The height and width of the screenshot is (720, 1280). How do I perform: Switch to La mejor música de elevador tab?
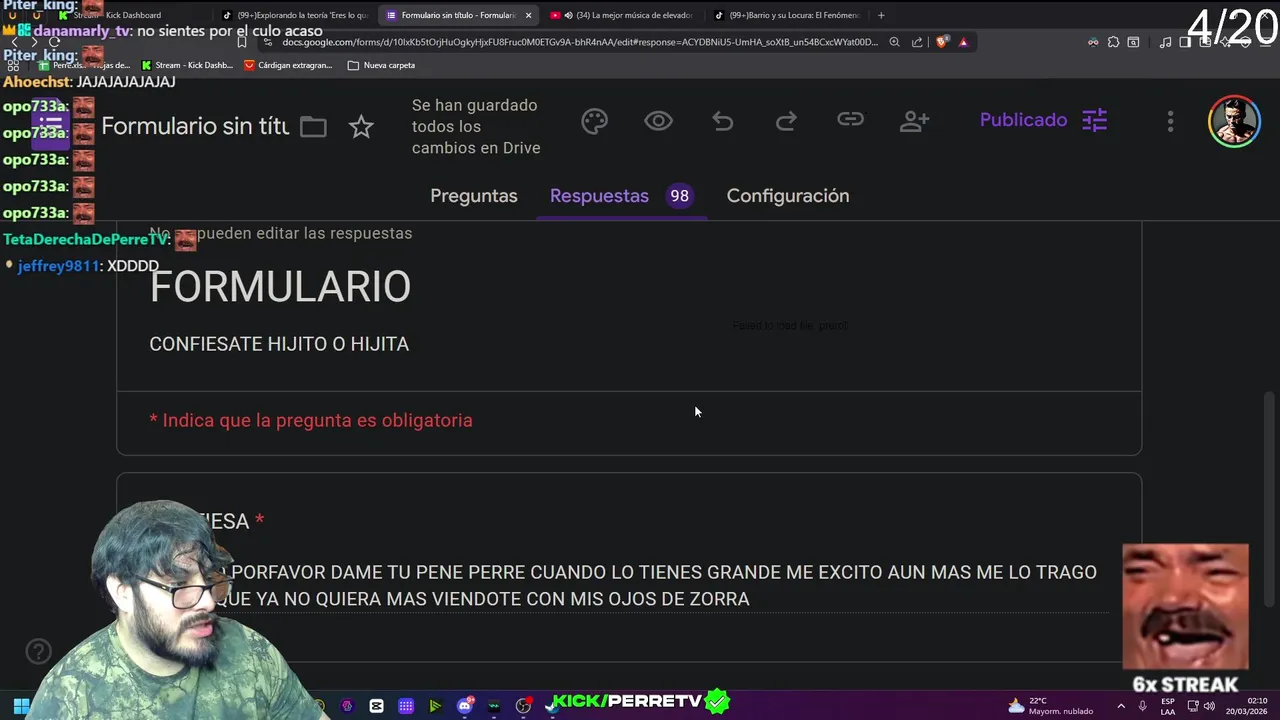click(x=624, y=15)
